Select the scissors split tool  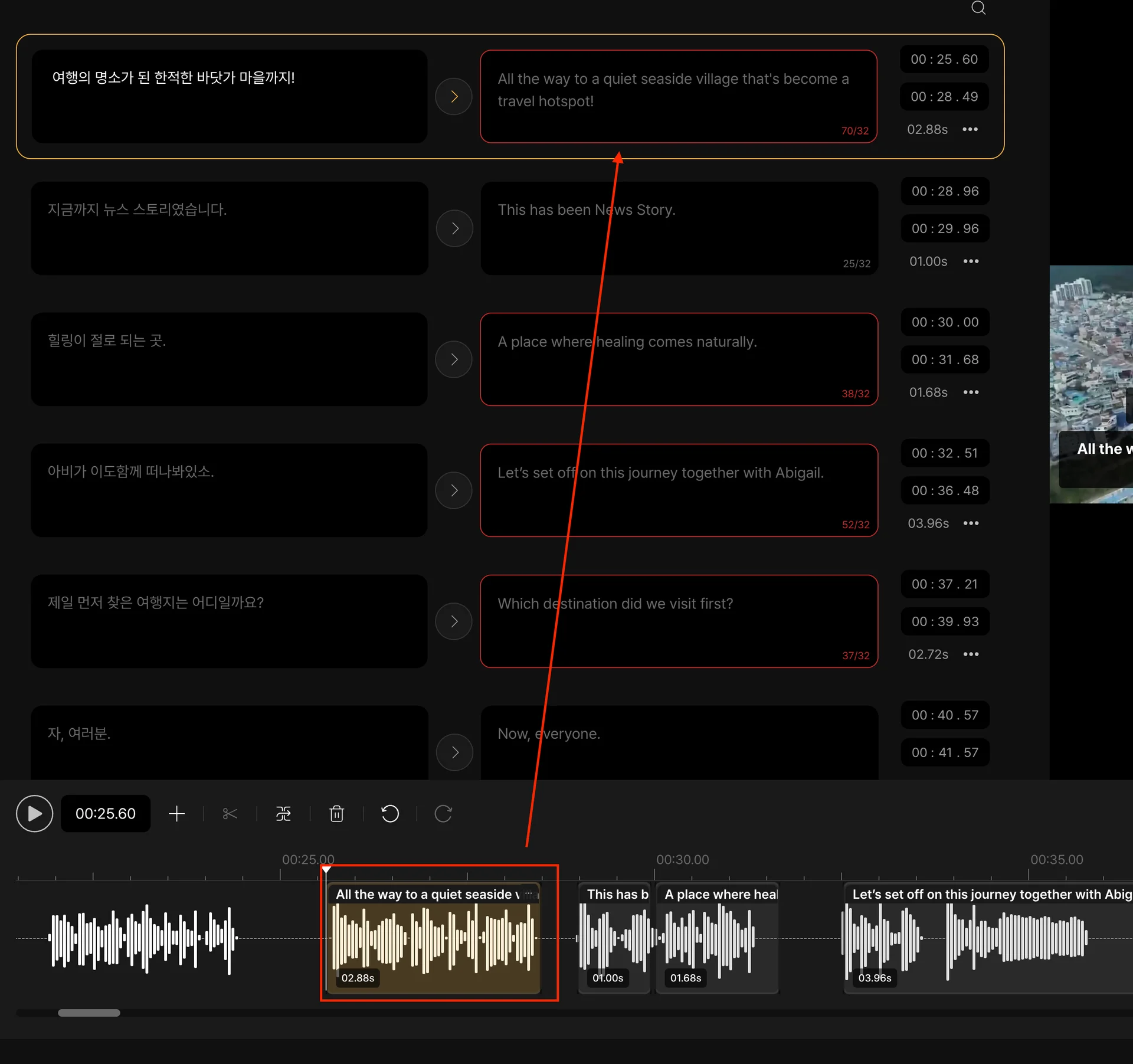pyautogui.click(x=230, y=814)
